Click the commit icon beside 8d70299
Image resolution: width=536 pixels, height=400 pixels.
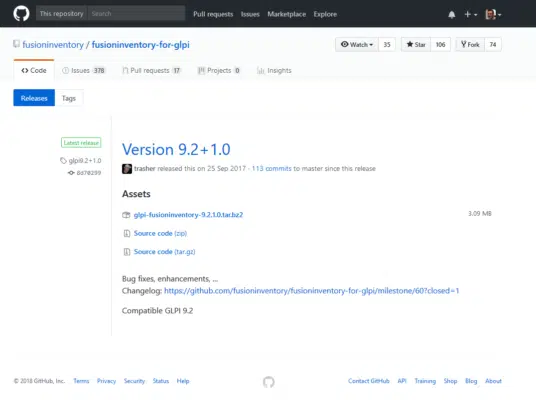pyautogui.click(x=71, y=173)
